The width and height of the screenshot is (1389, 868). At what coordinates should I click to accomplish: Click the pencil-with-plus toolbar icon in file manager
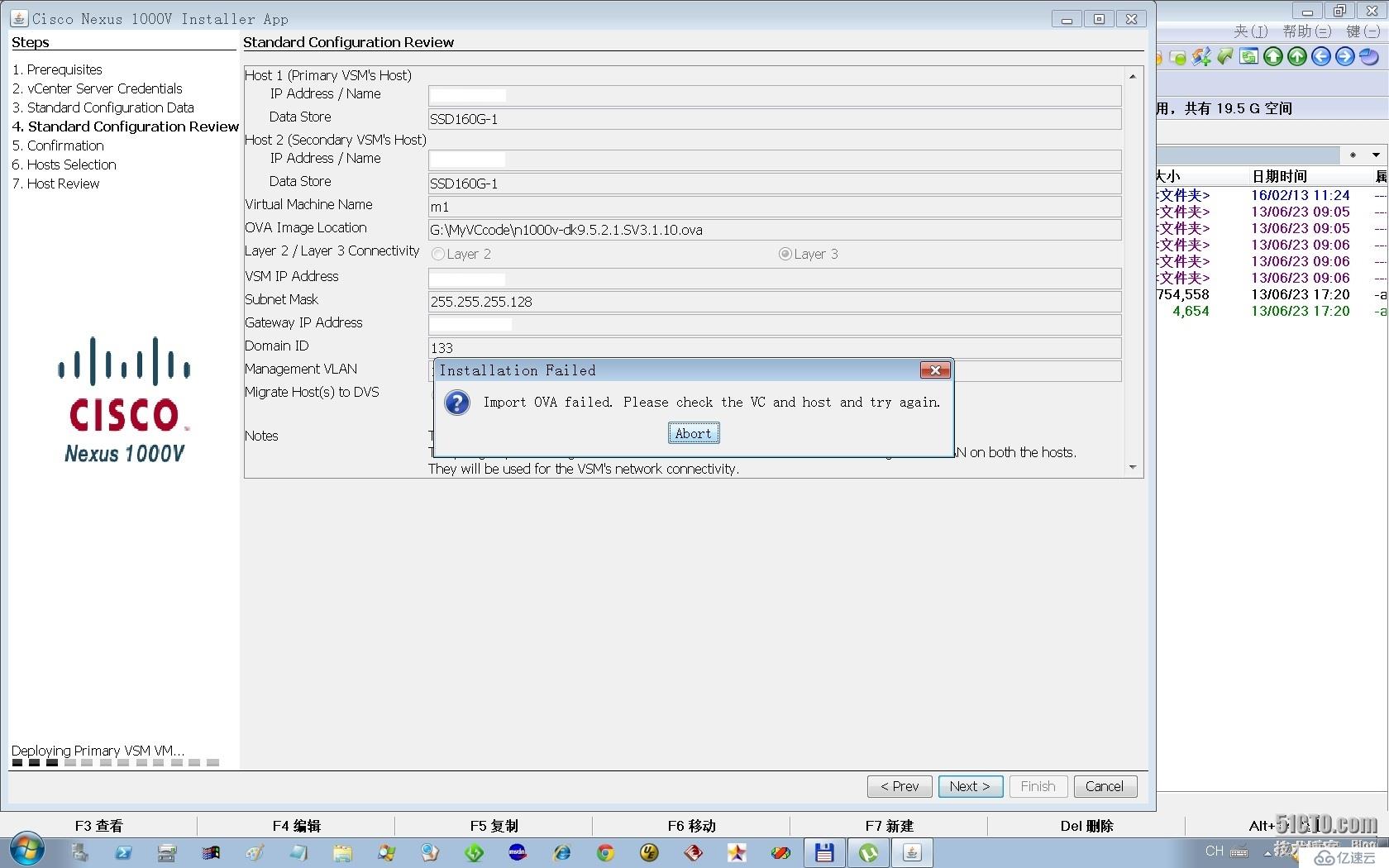click(1201, 56)
